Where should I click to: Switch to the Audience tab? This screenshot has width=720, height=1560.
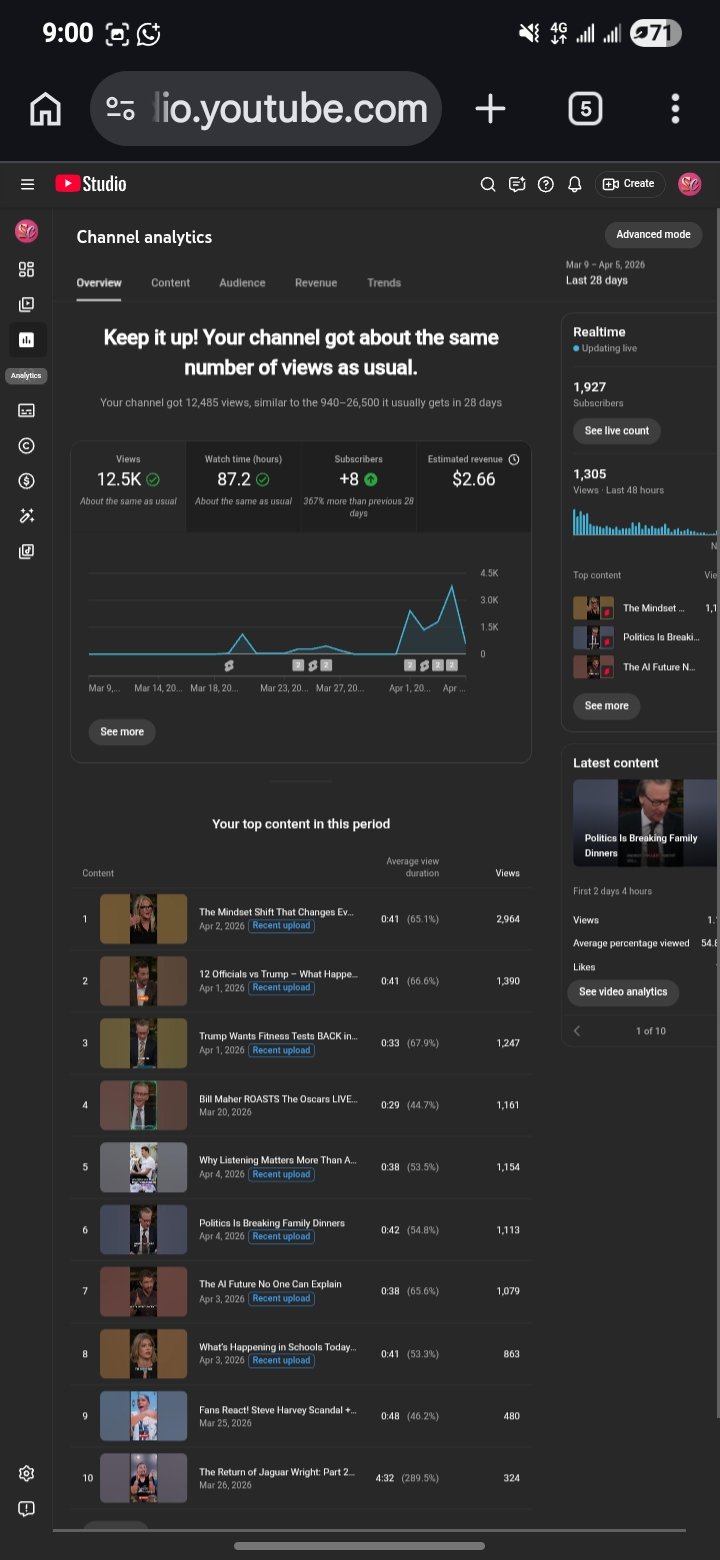pos(242,283)
